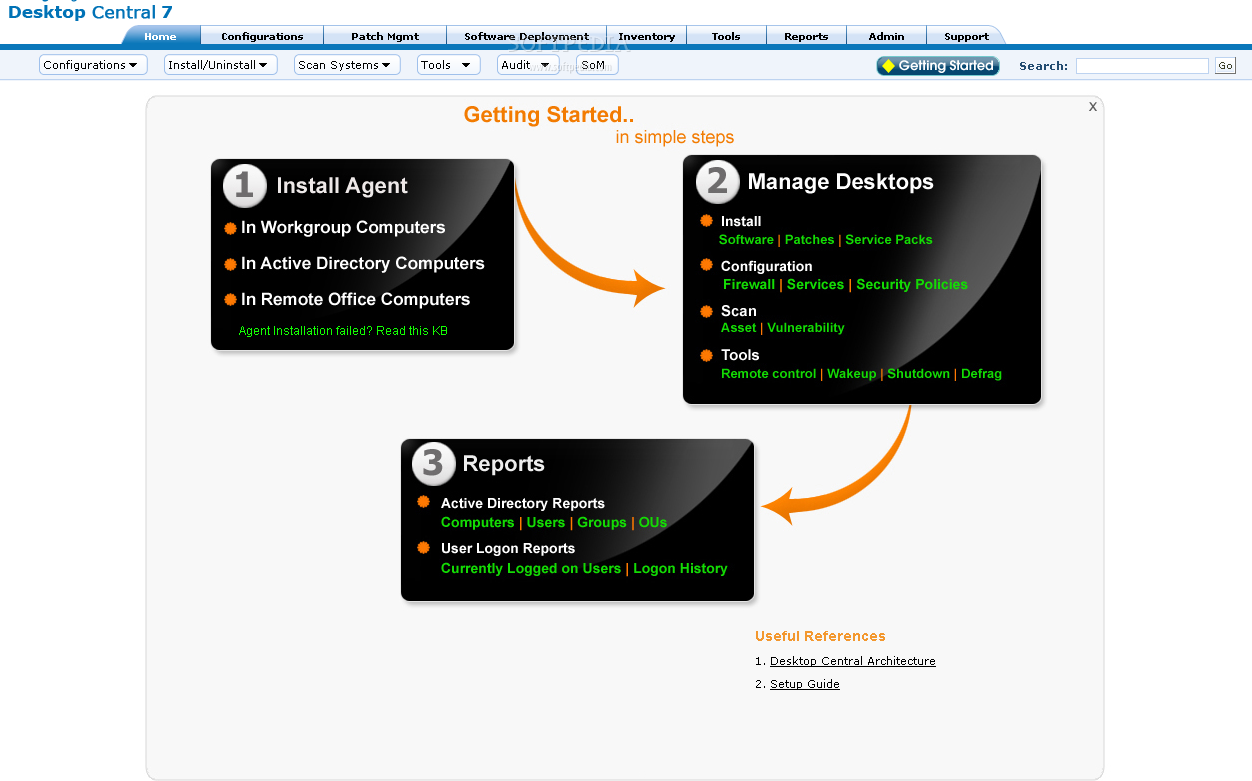Click the Useful References heading

820,636
